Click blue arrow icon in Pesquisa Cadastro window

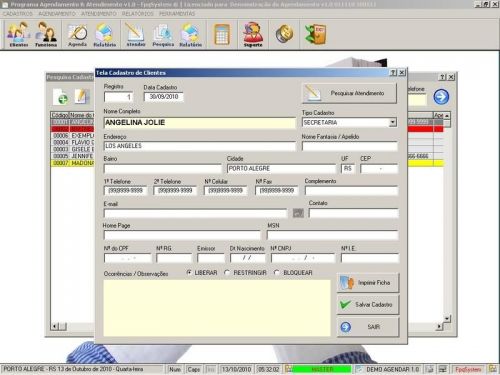tap(441, 97)
